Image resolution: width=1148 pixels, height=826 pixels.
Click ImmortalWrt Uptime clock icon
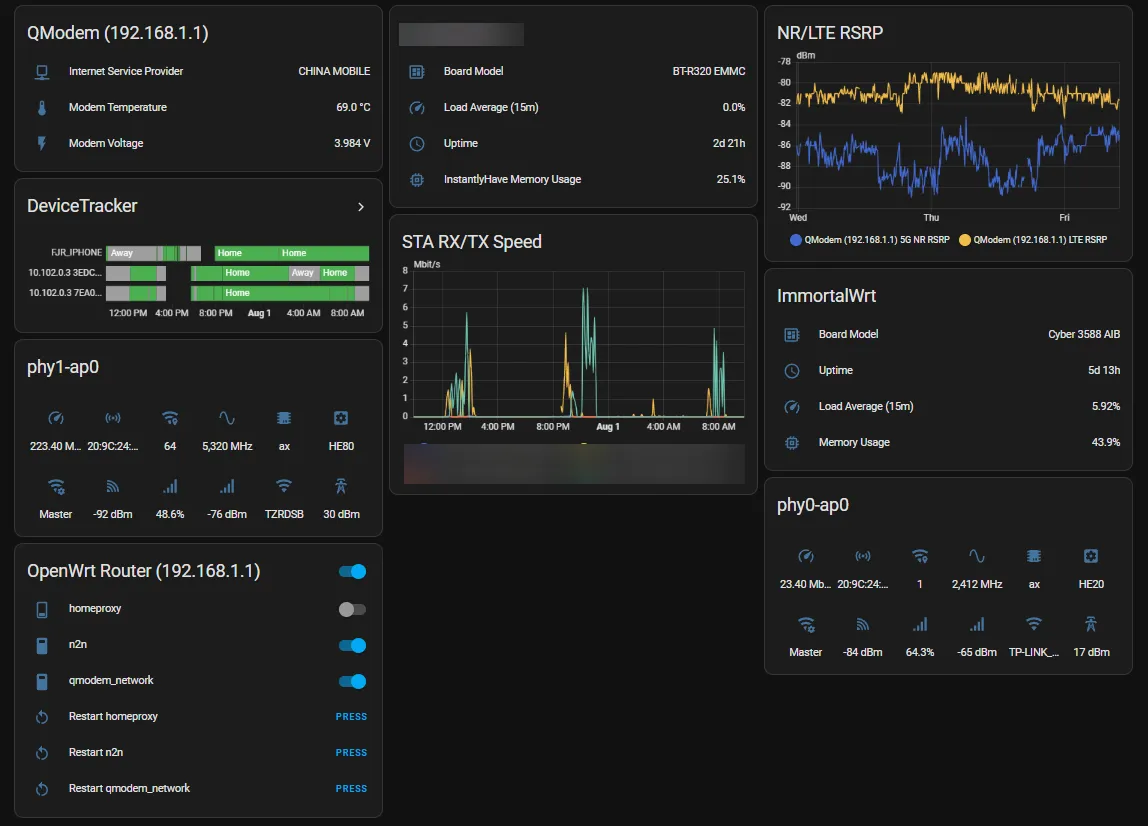(791, 371)
